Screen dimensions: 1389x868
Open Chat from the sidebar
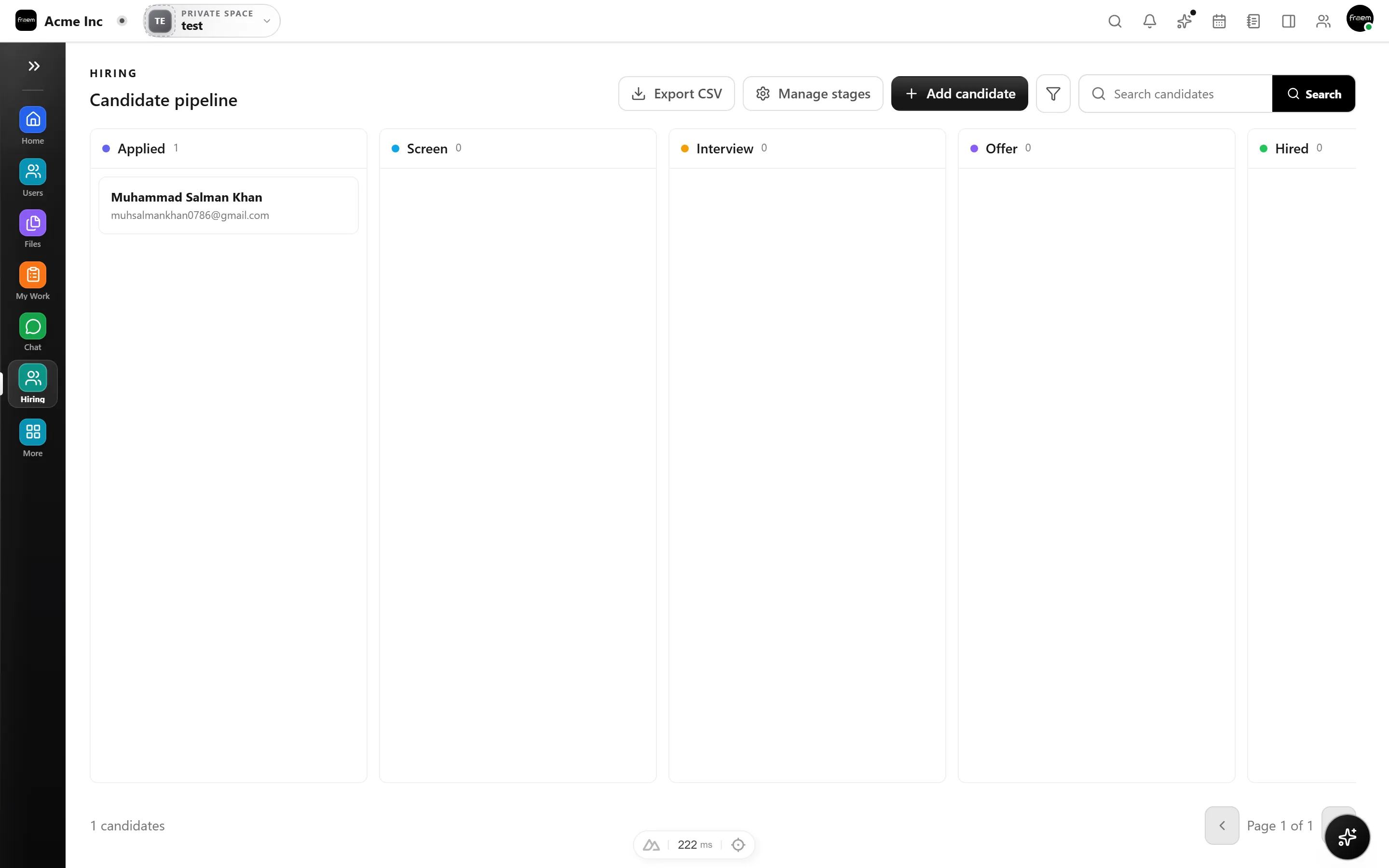click(33, 332)
